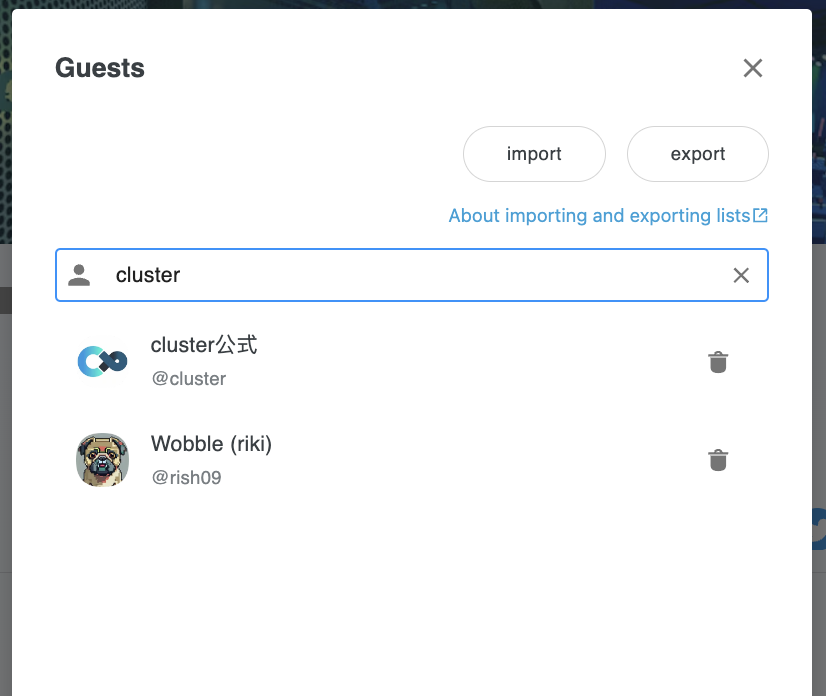Click the external link icon after lists
The width and height of the screenshot is (826, 696).
coord(760,215)
